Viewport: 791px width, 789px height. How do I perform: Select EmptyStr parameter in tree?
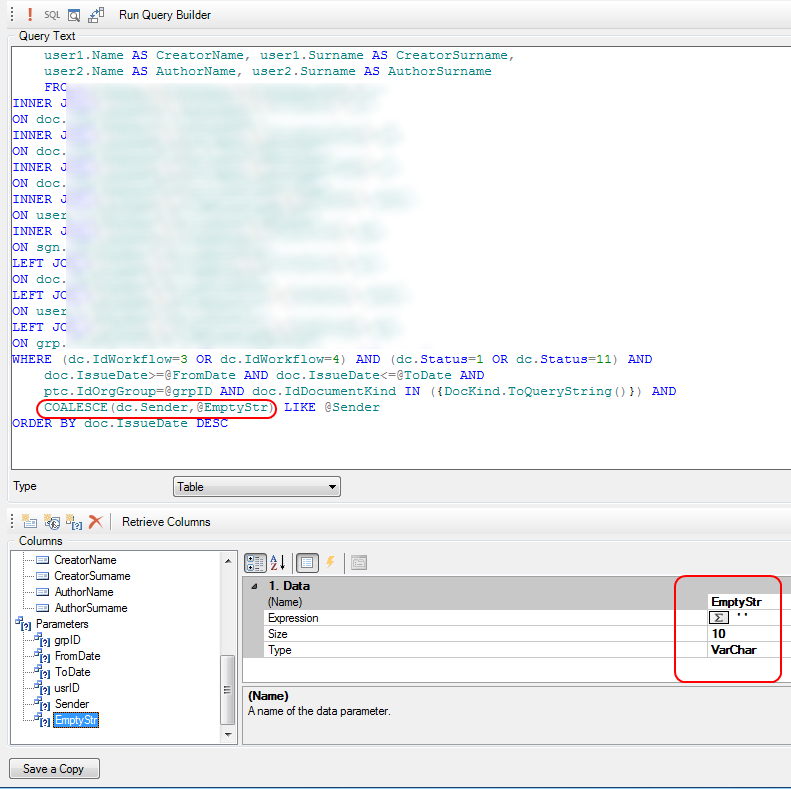click(x=76, y=720)
